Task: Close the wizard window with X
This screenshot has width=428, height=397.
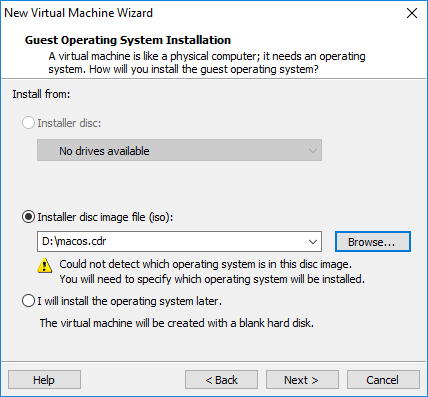Action: click(x=412, y=13)
